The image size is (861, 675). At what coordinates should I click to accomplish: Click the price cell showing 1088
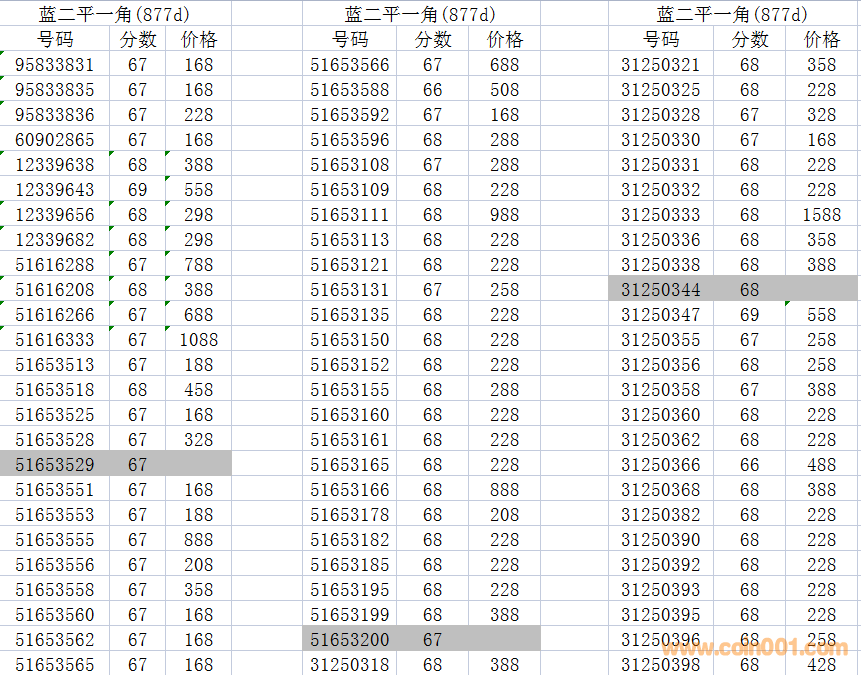[198, 340]
